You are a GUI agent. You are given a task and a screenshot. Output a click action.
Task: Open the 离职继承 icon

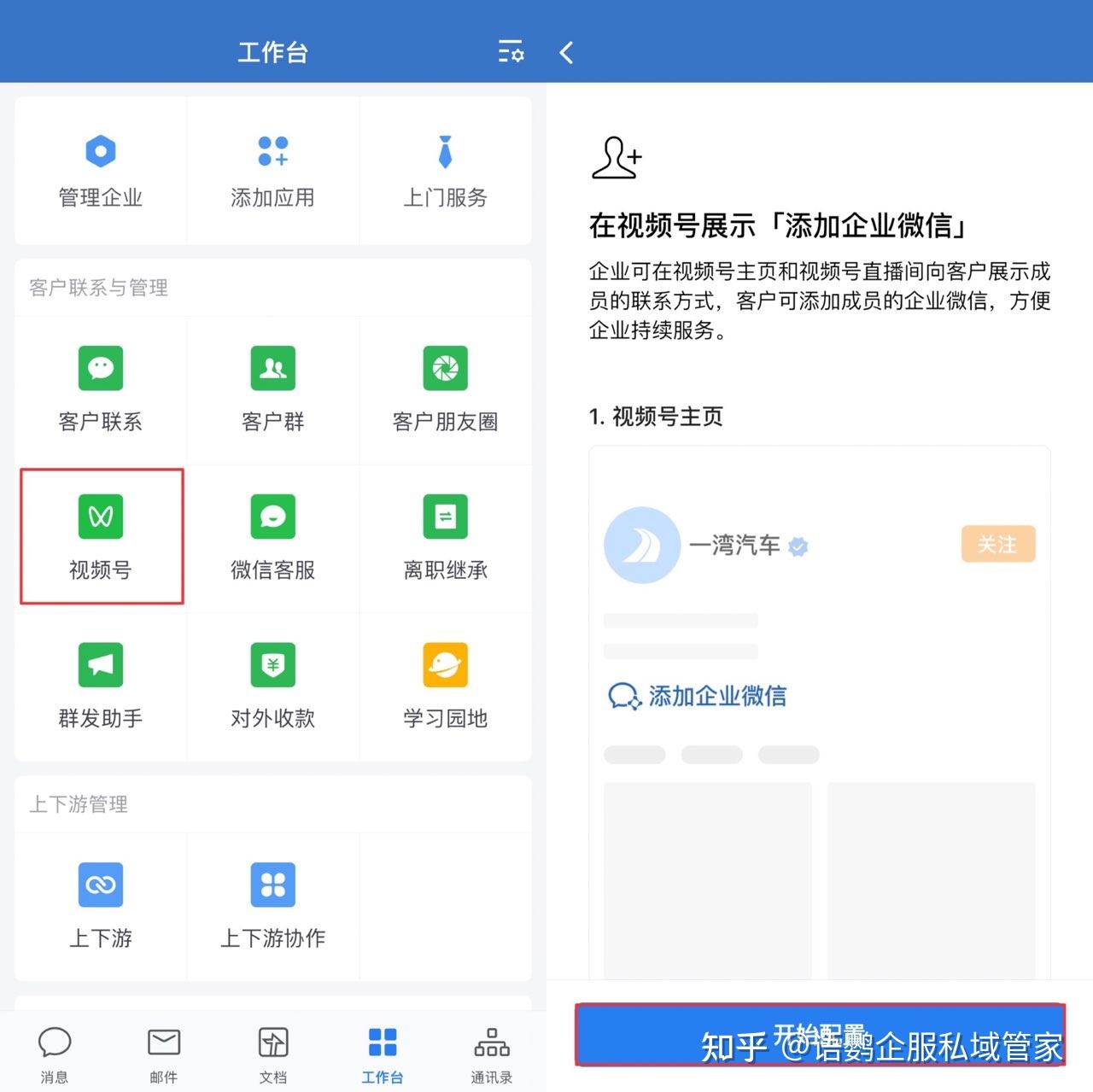click(x=445, y=517)
